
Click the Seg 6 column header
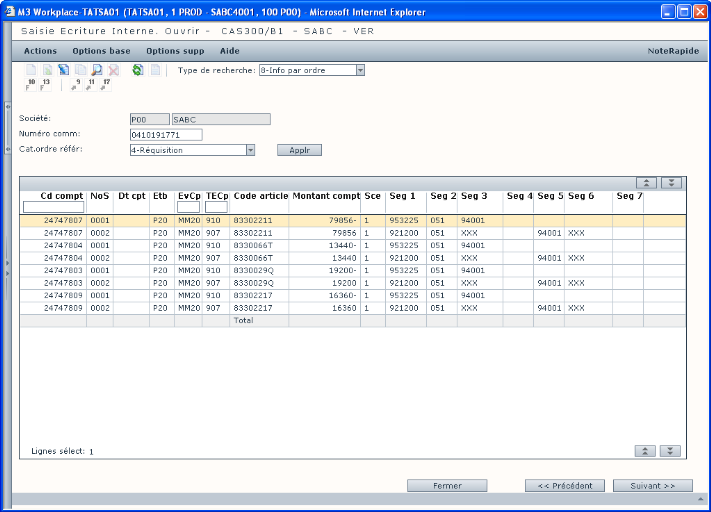click(x=581, y=196)
